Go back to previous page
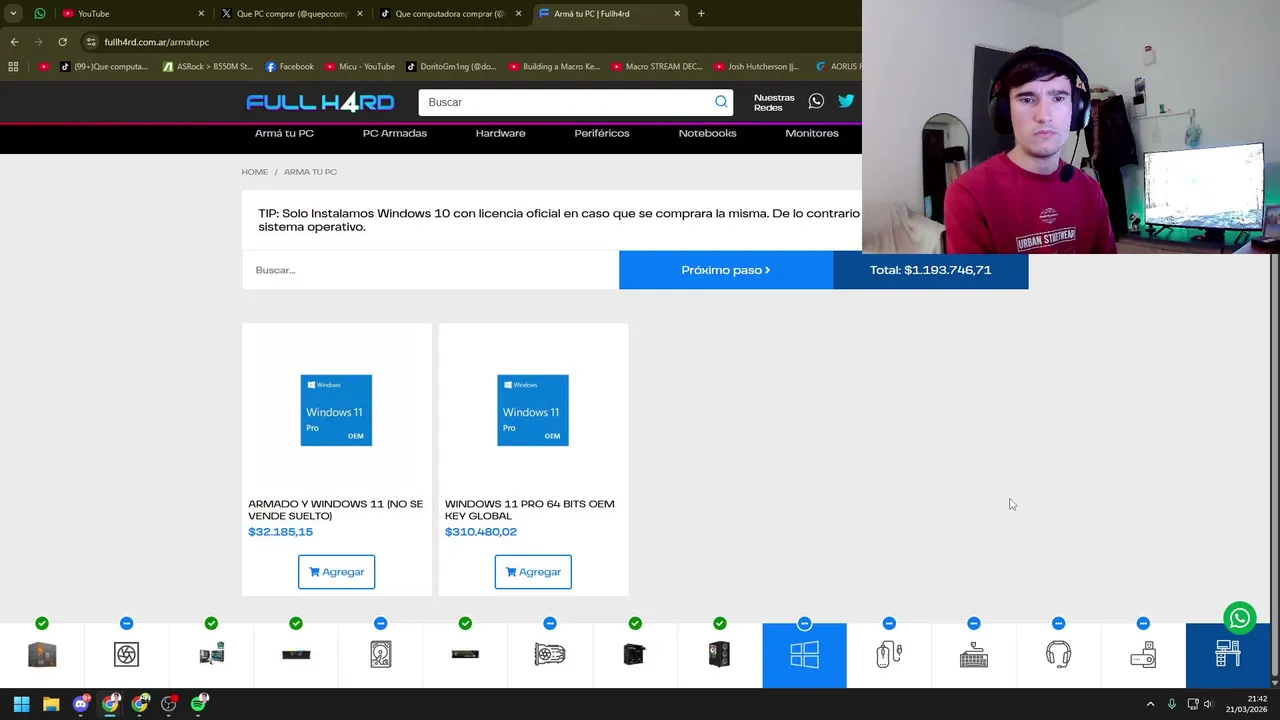Image resolution: width=1280 pixels, height=720 pixels. [x=14, y=42]
